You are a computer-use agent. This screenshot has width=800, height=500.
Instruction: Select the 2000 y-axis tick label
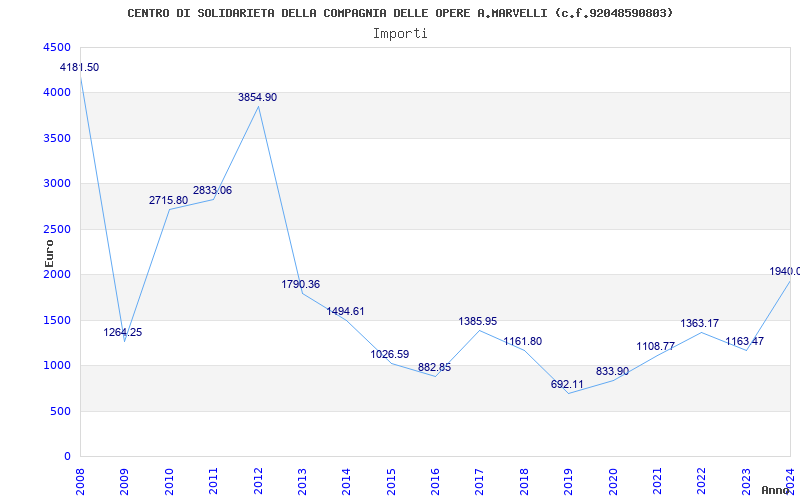pyautogui.click(x=58, y=274)
